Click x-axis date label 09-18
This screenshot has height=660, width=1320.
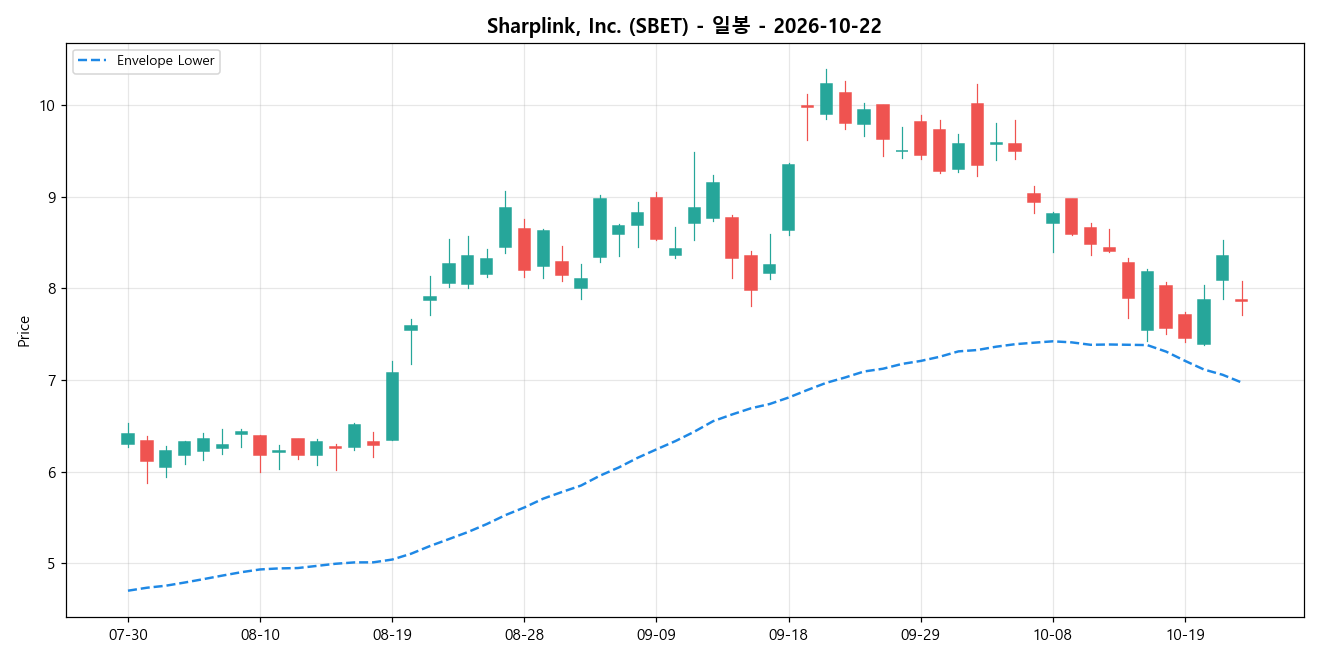(788, 634)
